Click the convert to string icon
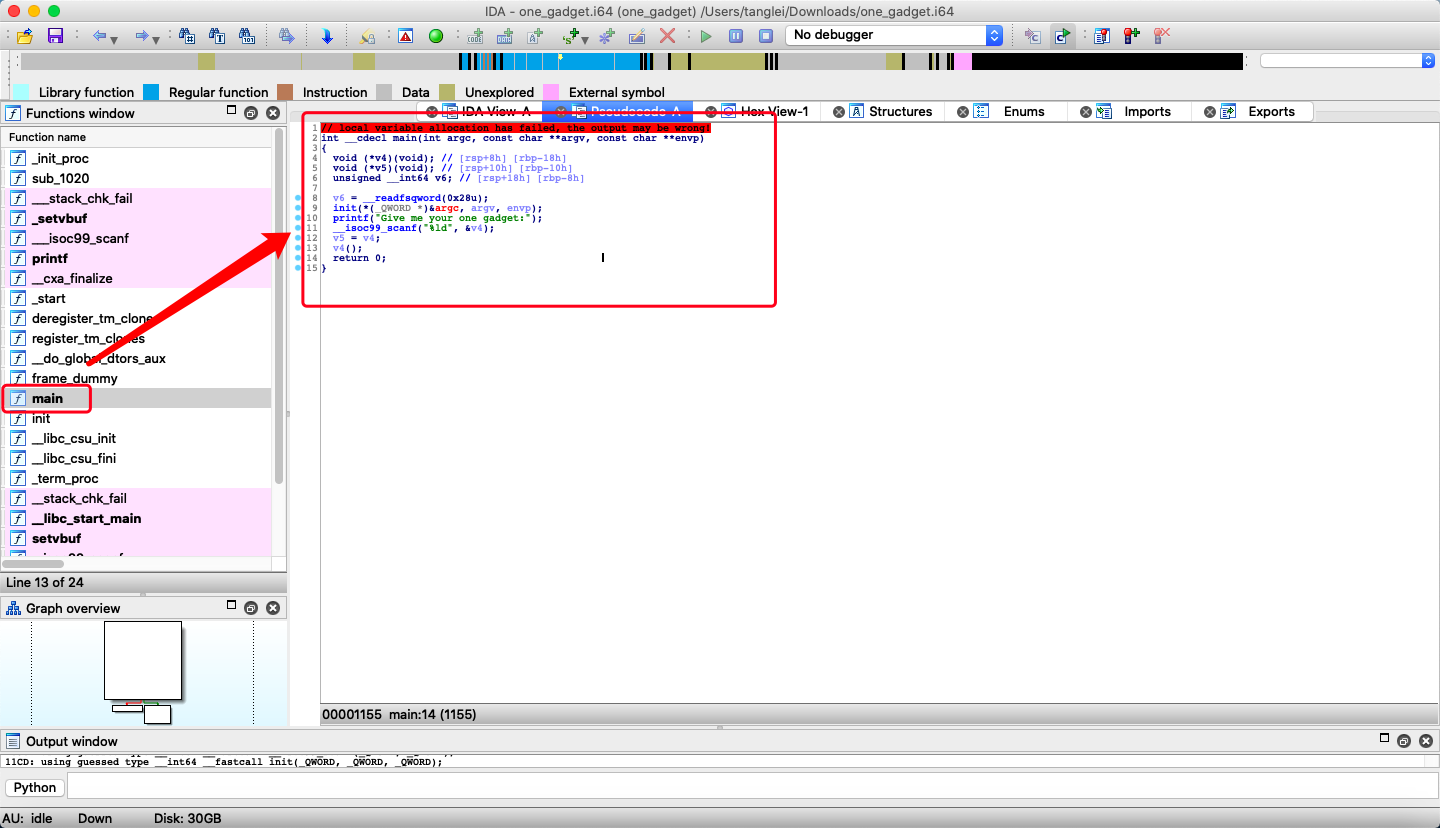The image size is (1440, 828). point(535,36)
